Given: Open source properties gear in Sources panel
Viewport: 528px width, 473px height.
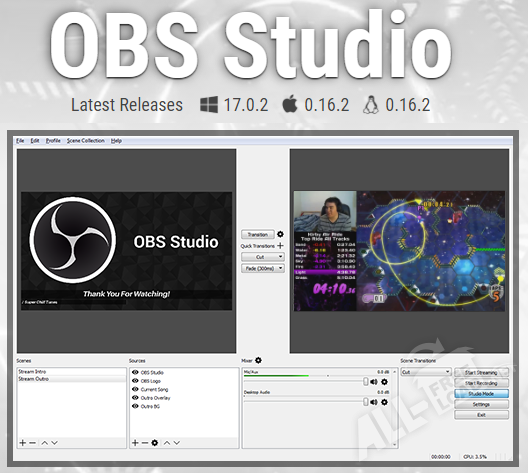Looking at the screenshot, I should tap(155, 443).
